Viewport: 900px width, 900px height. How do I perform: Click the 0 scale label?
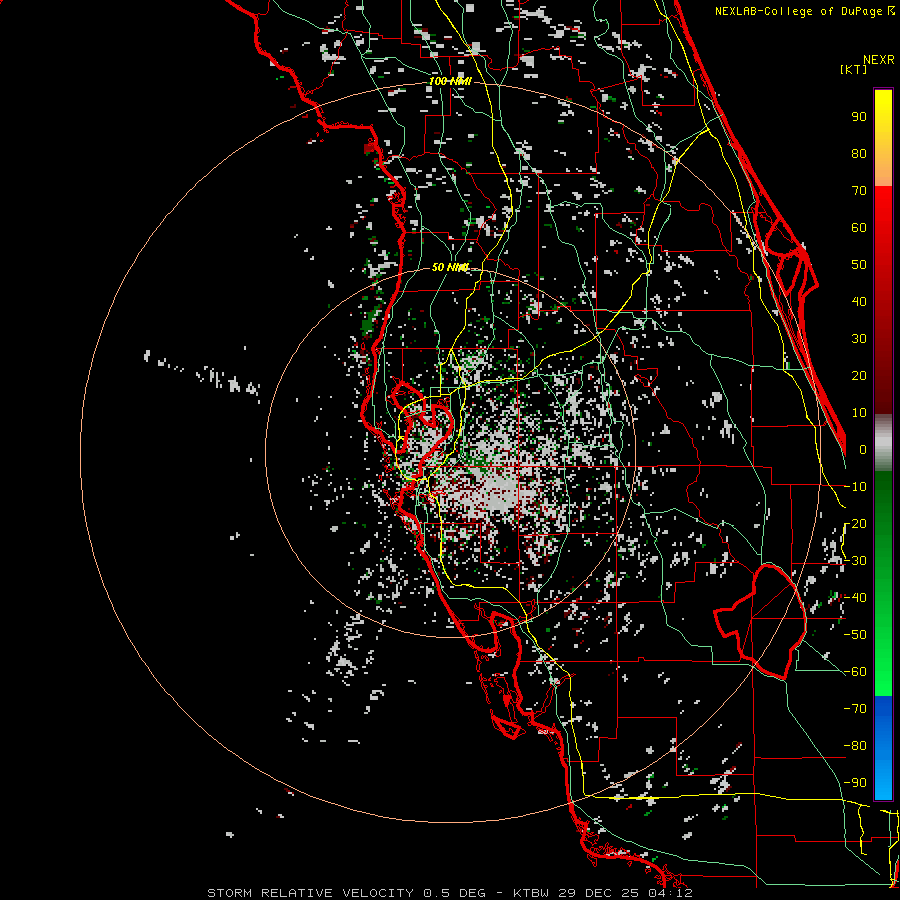coord(863,450)
